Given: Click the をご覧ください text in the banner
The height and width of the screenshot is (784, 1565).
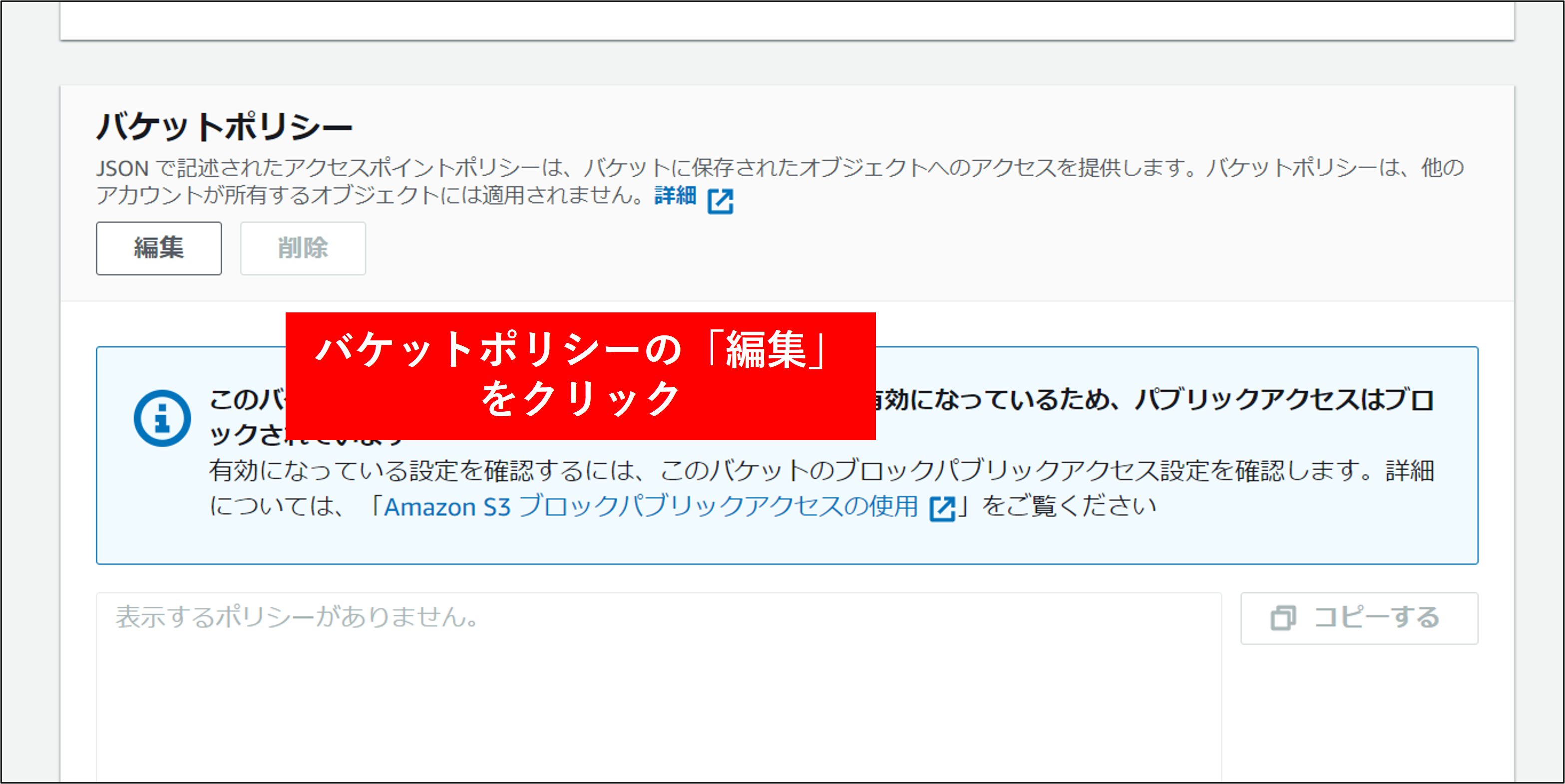Looking at the screenshot, I should (1069, 507).
